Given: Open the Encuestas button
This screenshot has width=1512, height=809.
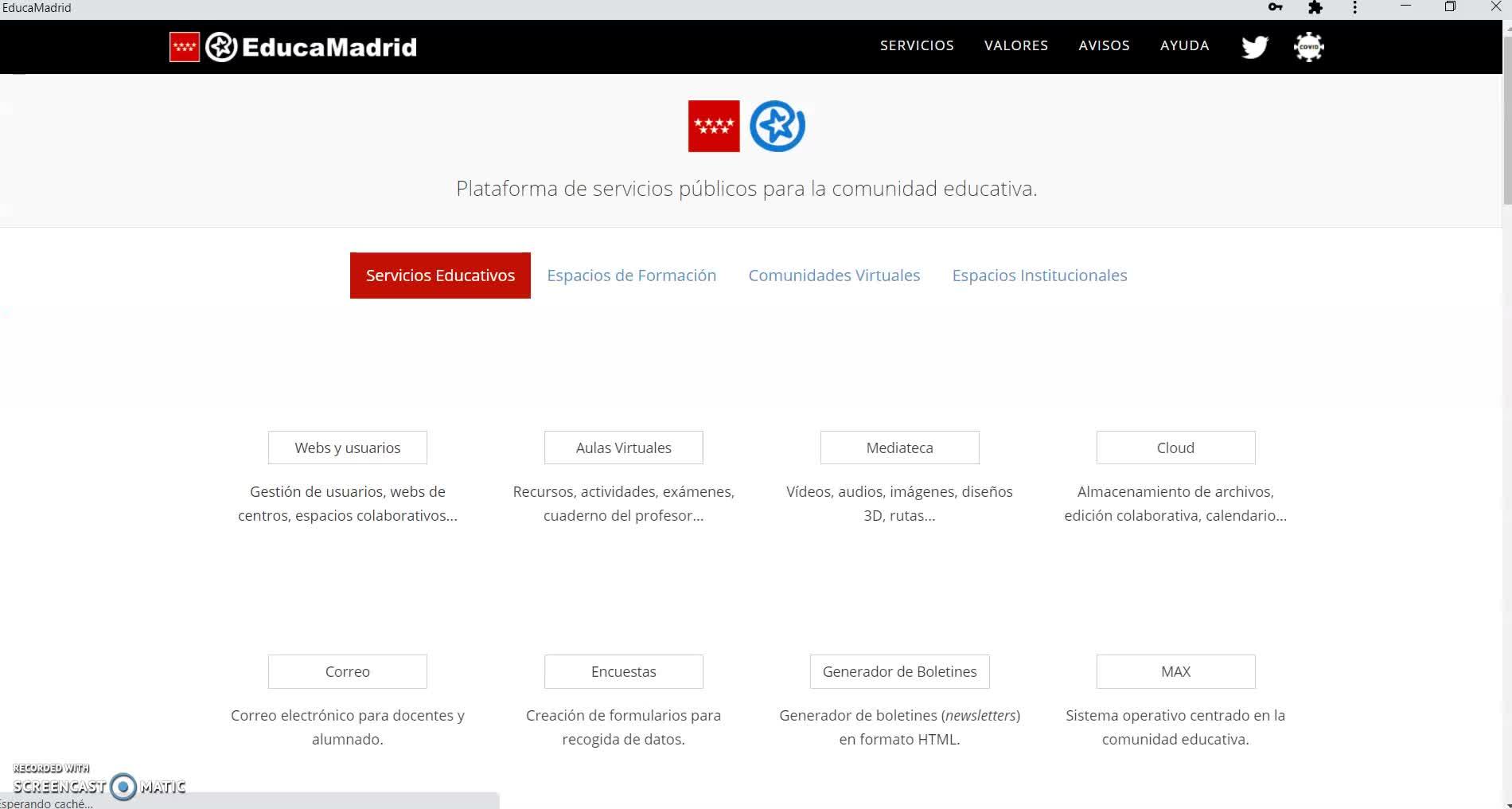Looking at the screenshot, I should [x=624, y=671].
